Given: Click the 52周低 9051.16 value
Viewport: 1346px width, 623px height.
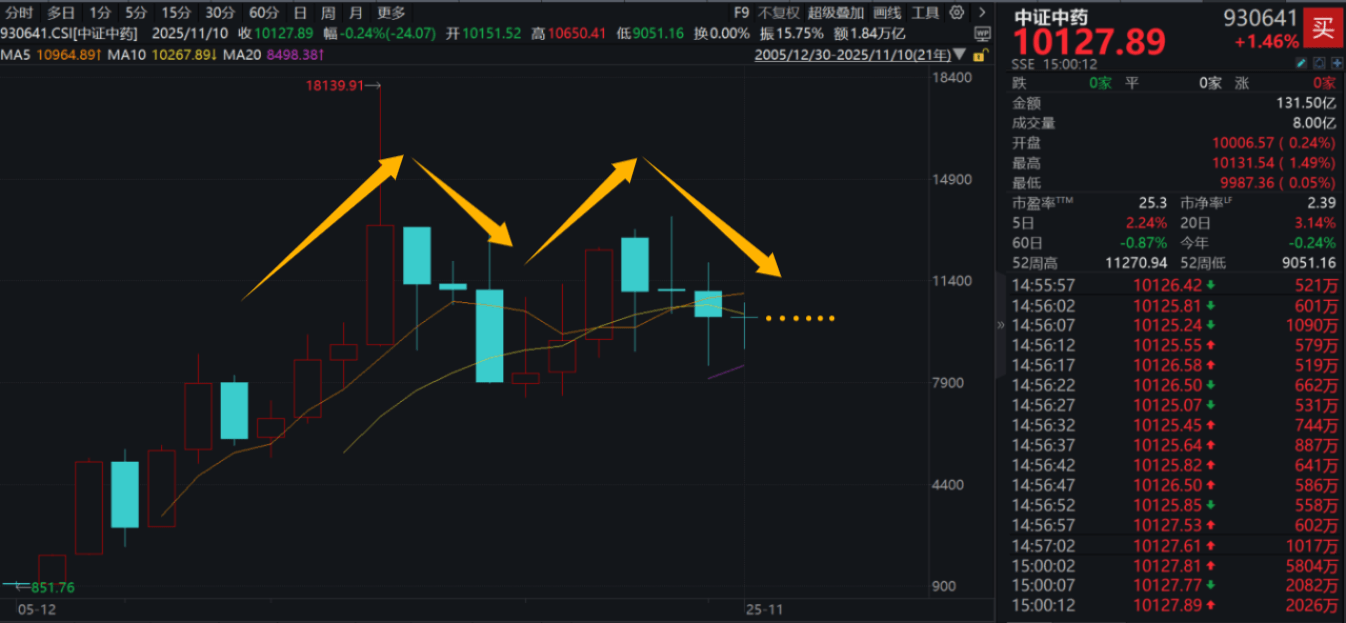Looking at the screenshot, I should (x=1309, y=263).
